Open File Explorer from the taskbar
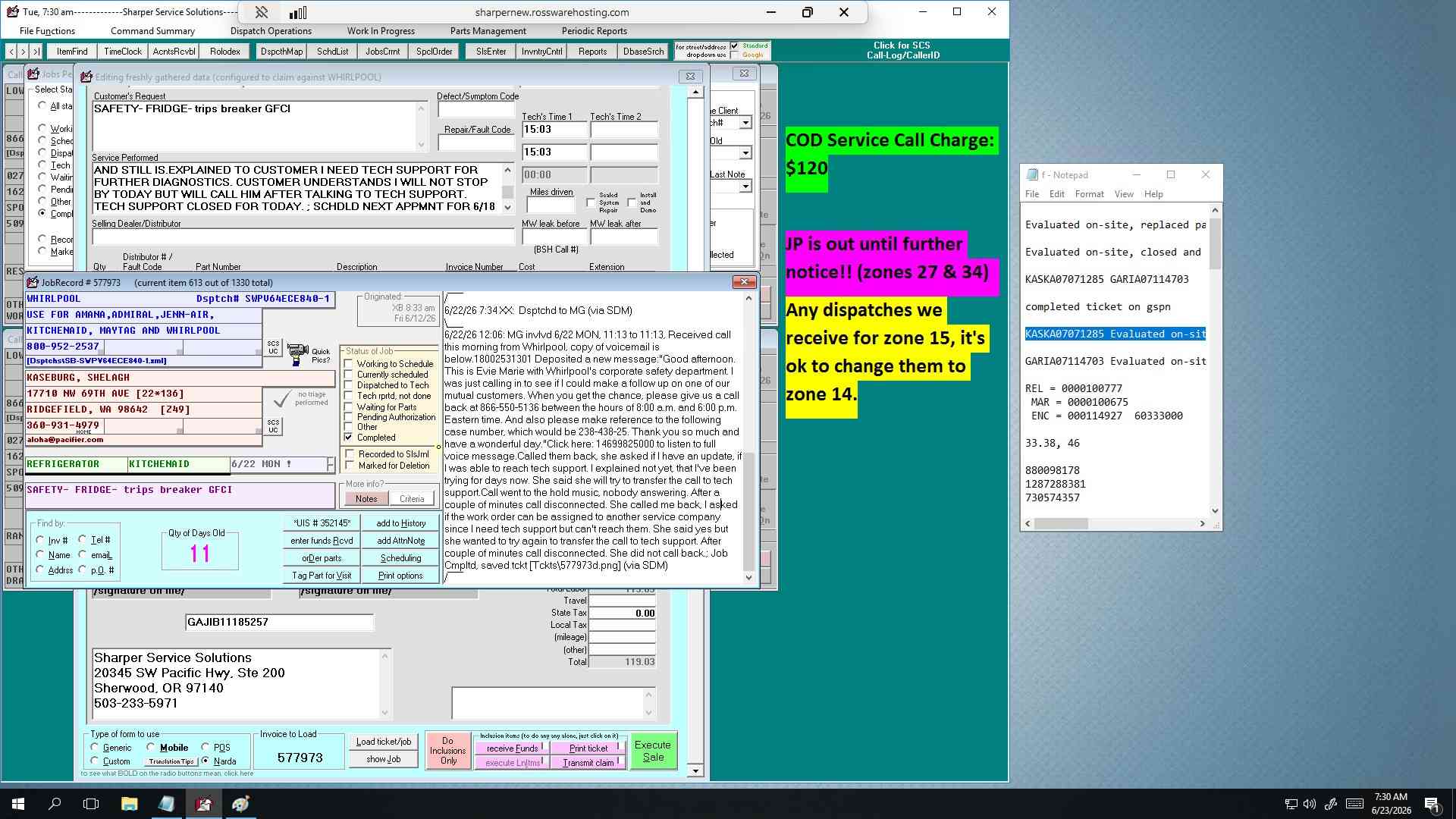Screen dimensions: 1456x819 pyautogui.click(x=129, y=804)
